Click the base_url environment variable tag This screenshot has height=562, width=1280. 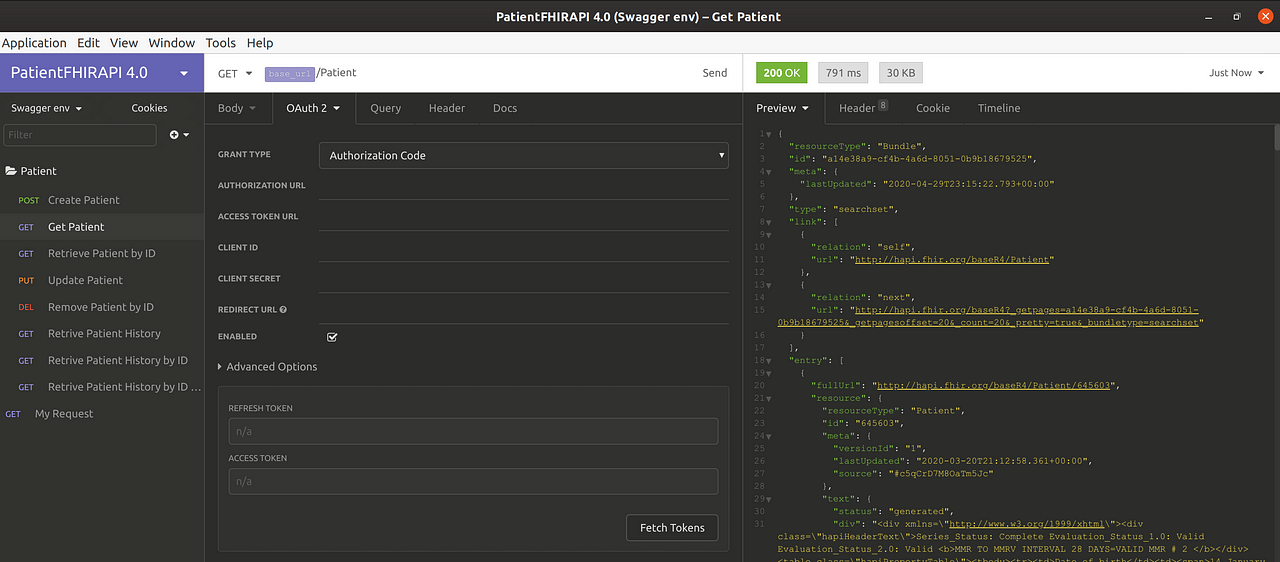(290, 74)
